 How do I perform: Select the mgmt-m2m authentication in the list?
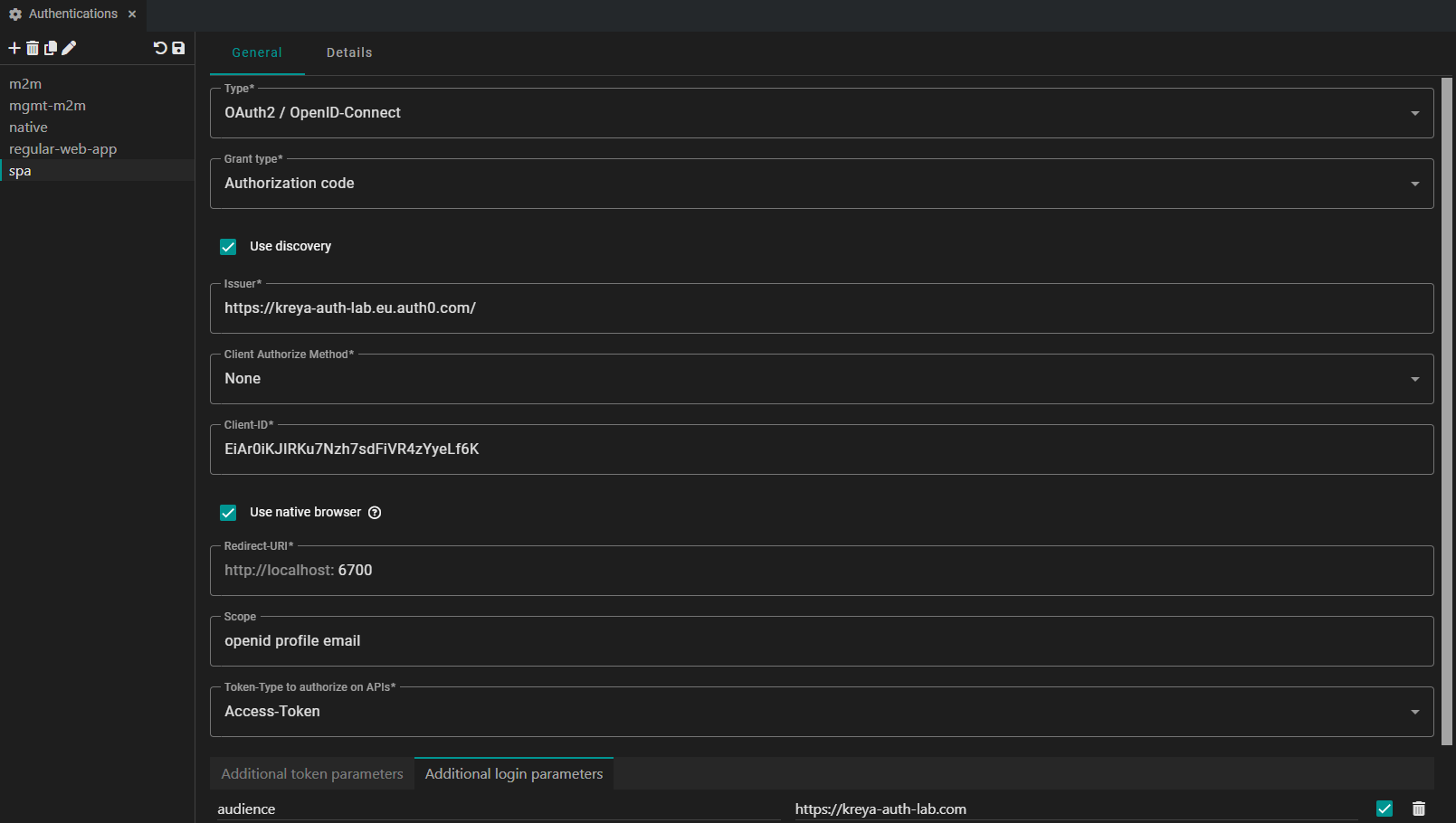[48, 106]
